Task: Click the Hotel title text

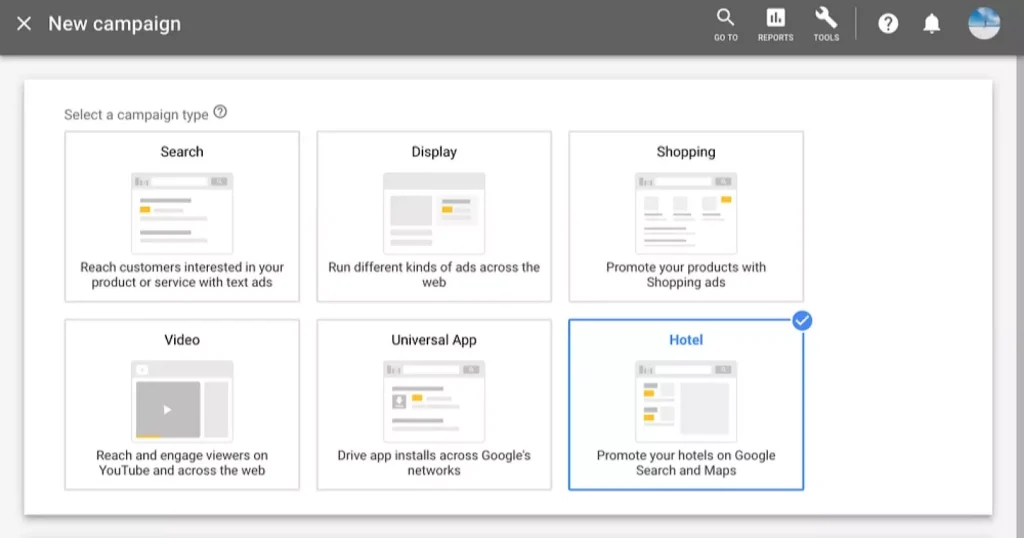Action: click(686, 340)
